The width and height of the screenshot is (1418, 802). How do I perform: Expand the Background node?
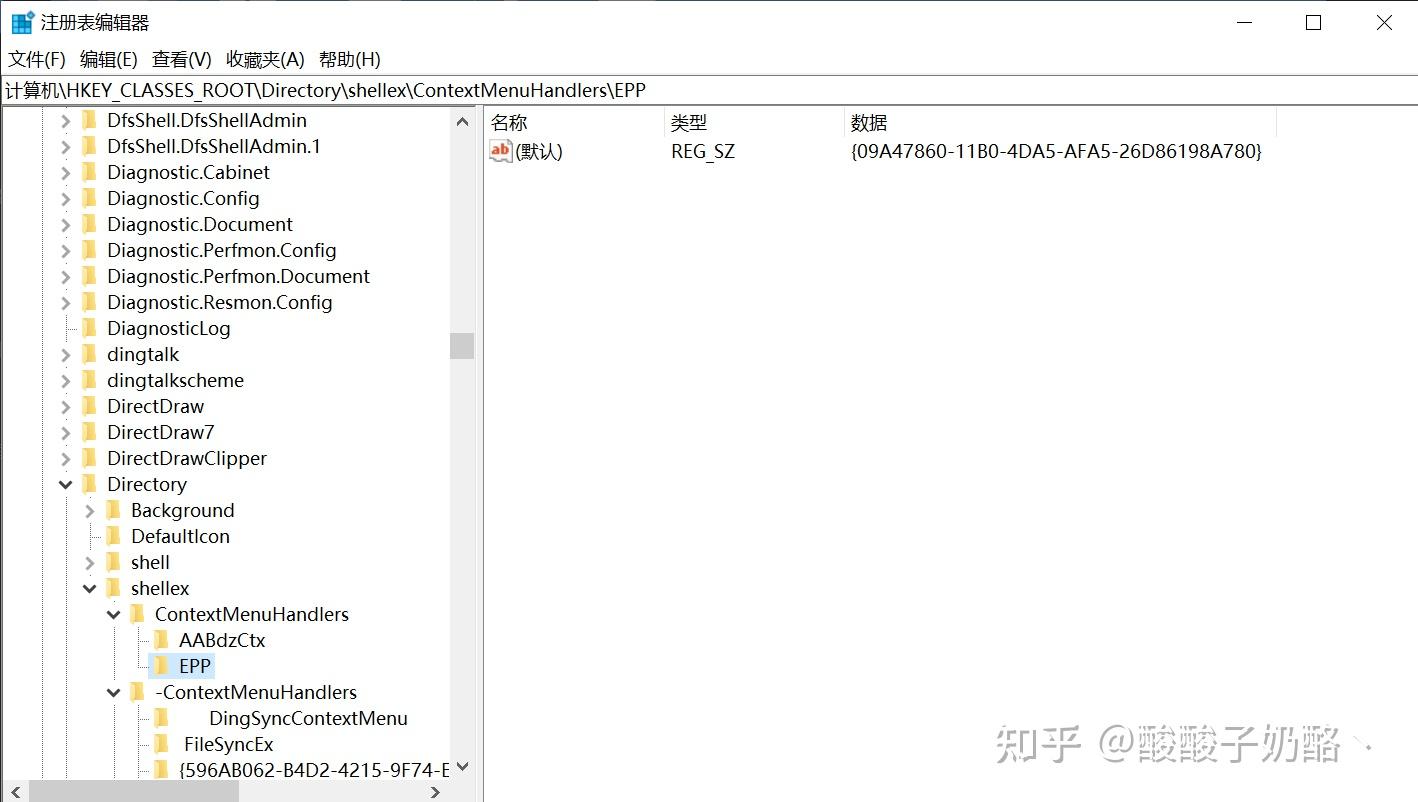89,510
